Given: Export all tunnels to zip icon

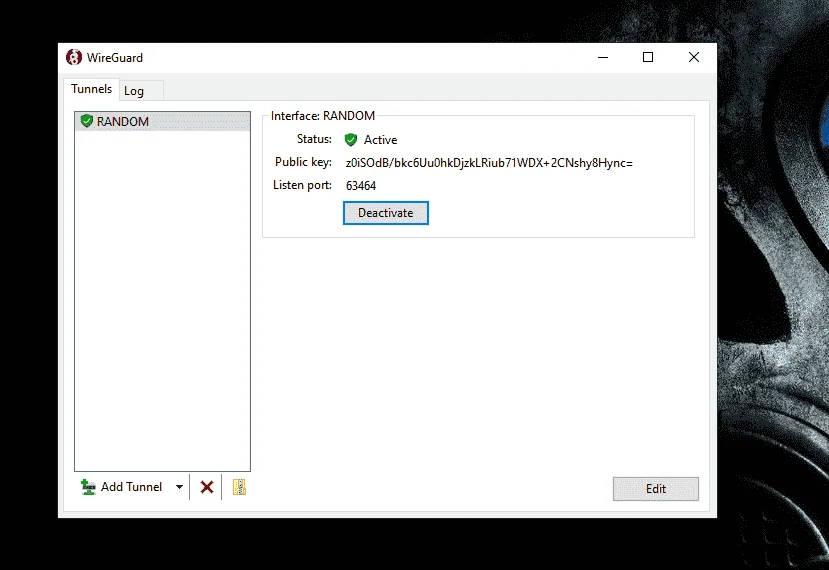Looking at the screenshot, I should [240, 487].
